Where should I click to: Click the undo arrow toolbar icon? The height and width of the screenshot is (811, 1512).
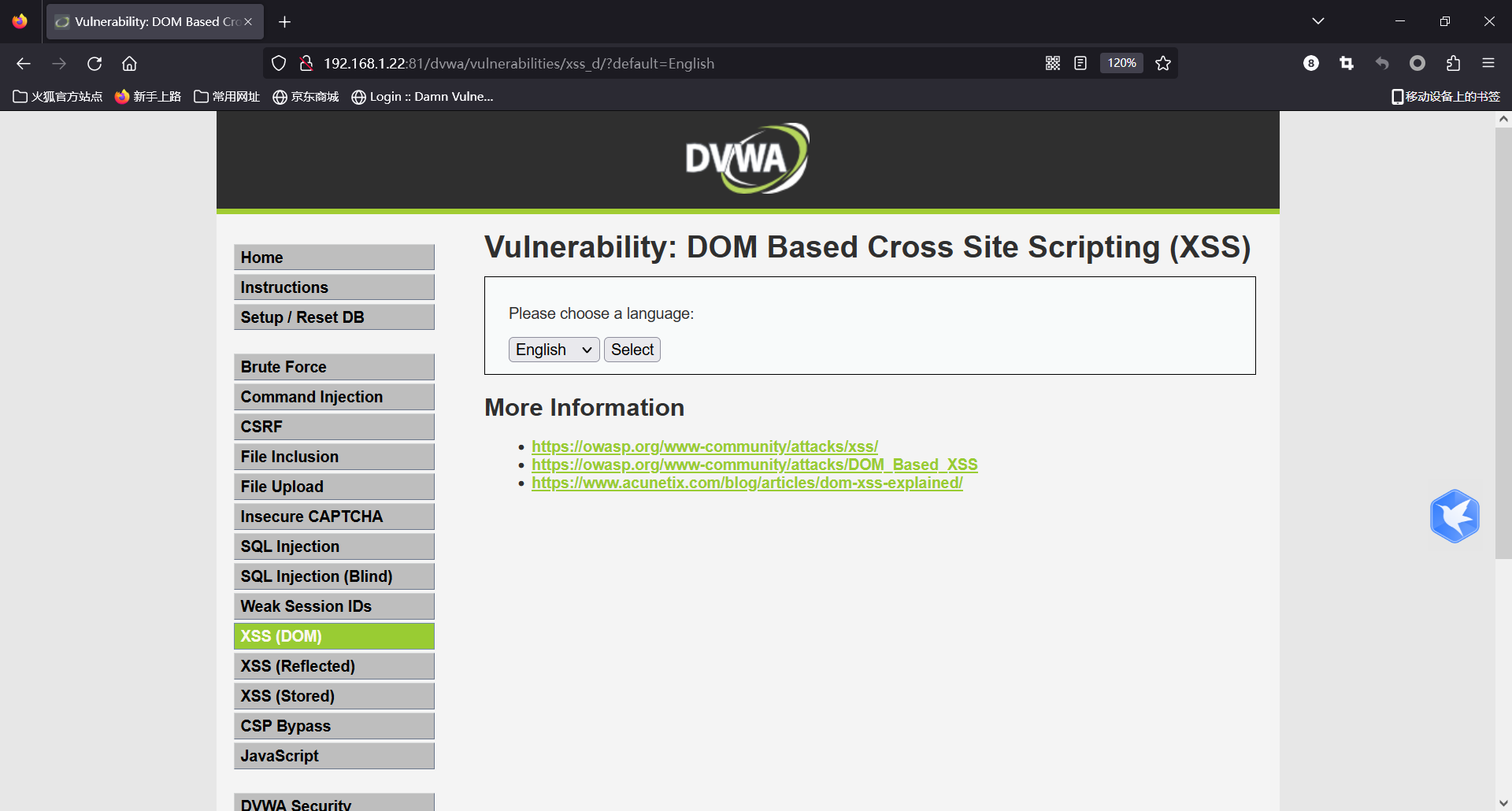pos(1382,64)
